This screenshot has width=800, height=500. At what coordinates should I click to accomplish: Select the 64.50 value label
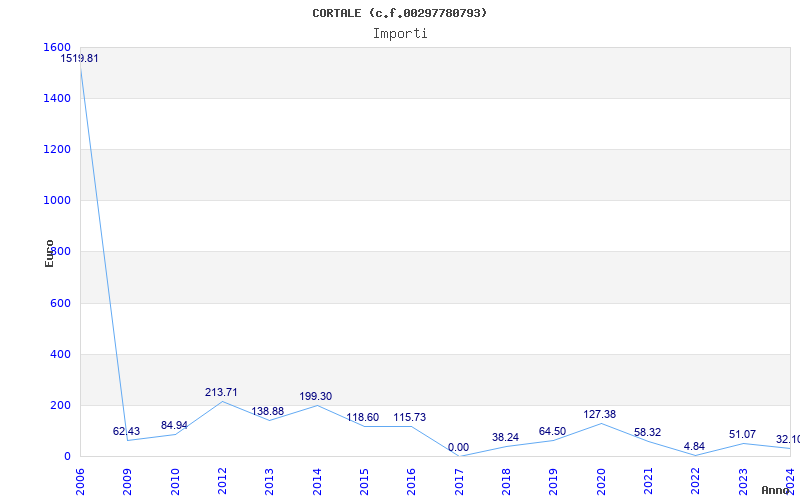552,432
